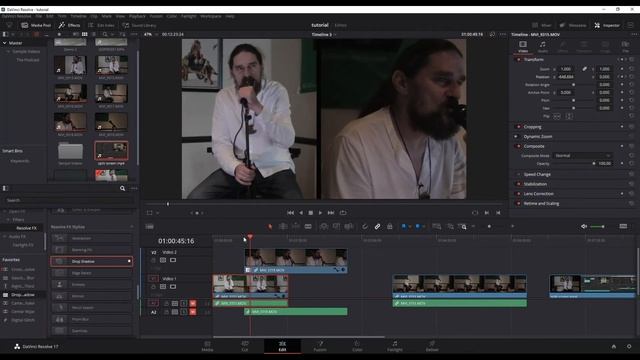Toggle the Lens Correction enable switch
This screenshot has height=360, width=640.
[x=519, y=194]
